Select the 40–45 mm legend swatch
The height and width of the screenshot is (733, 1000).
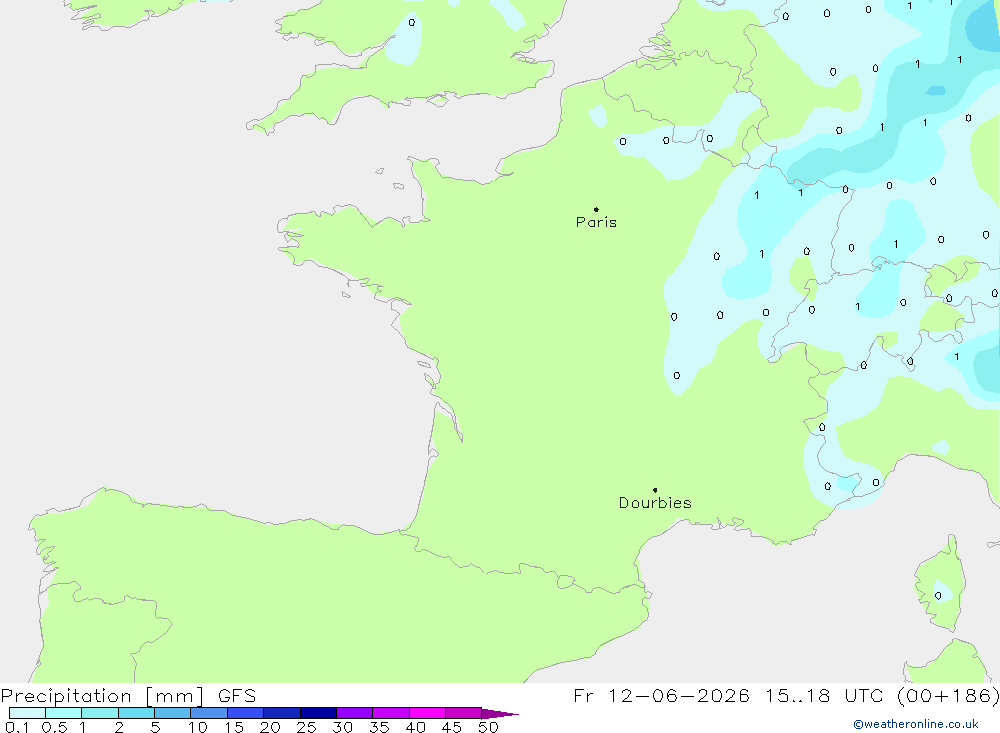coord(427,713)
